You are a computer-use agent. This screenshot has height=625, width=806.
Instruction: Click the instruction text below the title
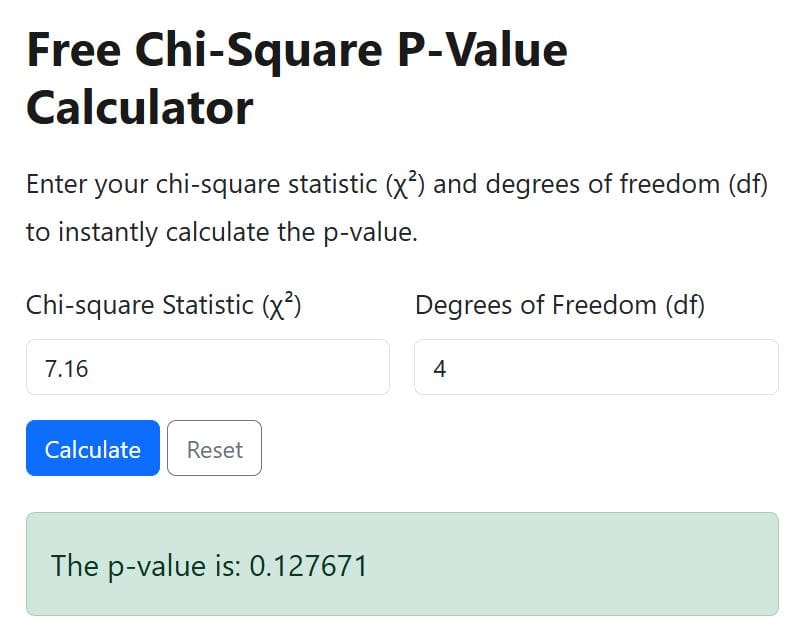(396, 207)
